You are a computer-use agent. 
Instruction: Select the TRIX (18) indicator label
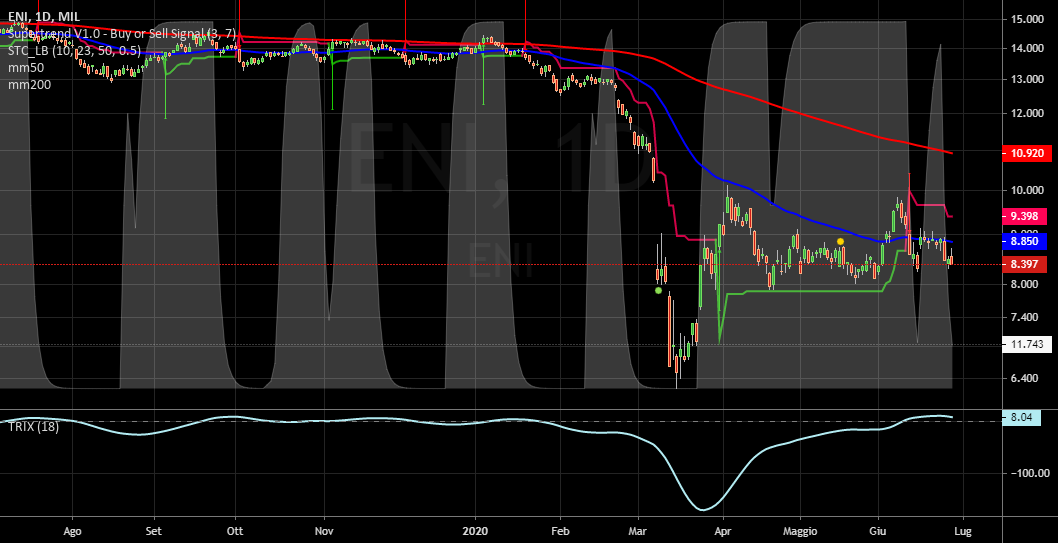pos(33,426)
